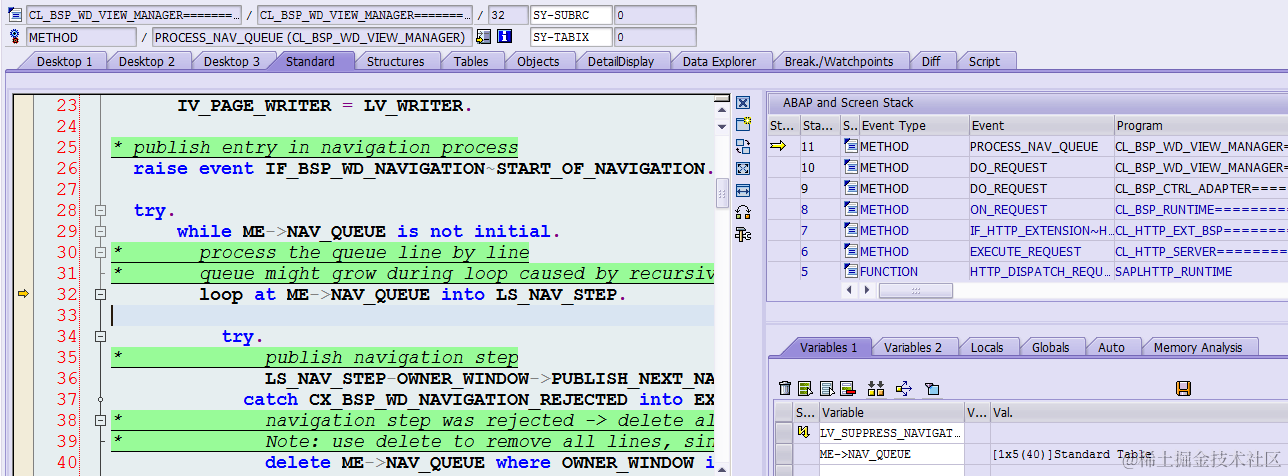Click the yellow boxes with down arrows icon

click(x=876, y=388)
